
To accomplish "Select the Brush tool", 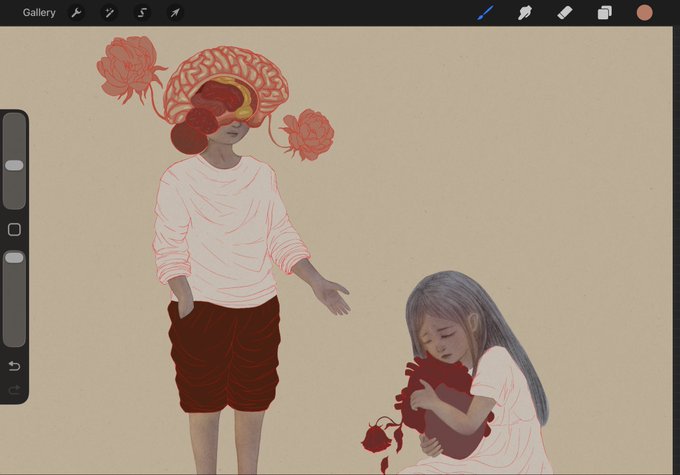I will (485, 13).
